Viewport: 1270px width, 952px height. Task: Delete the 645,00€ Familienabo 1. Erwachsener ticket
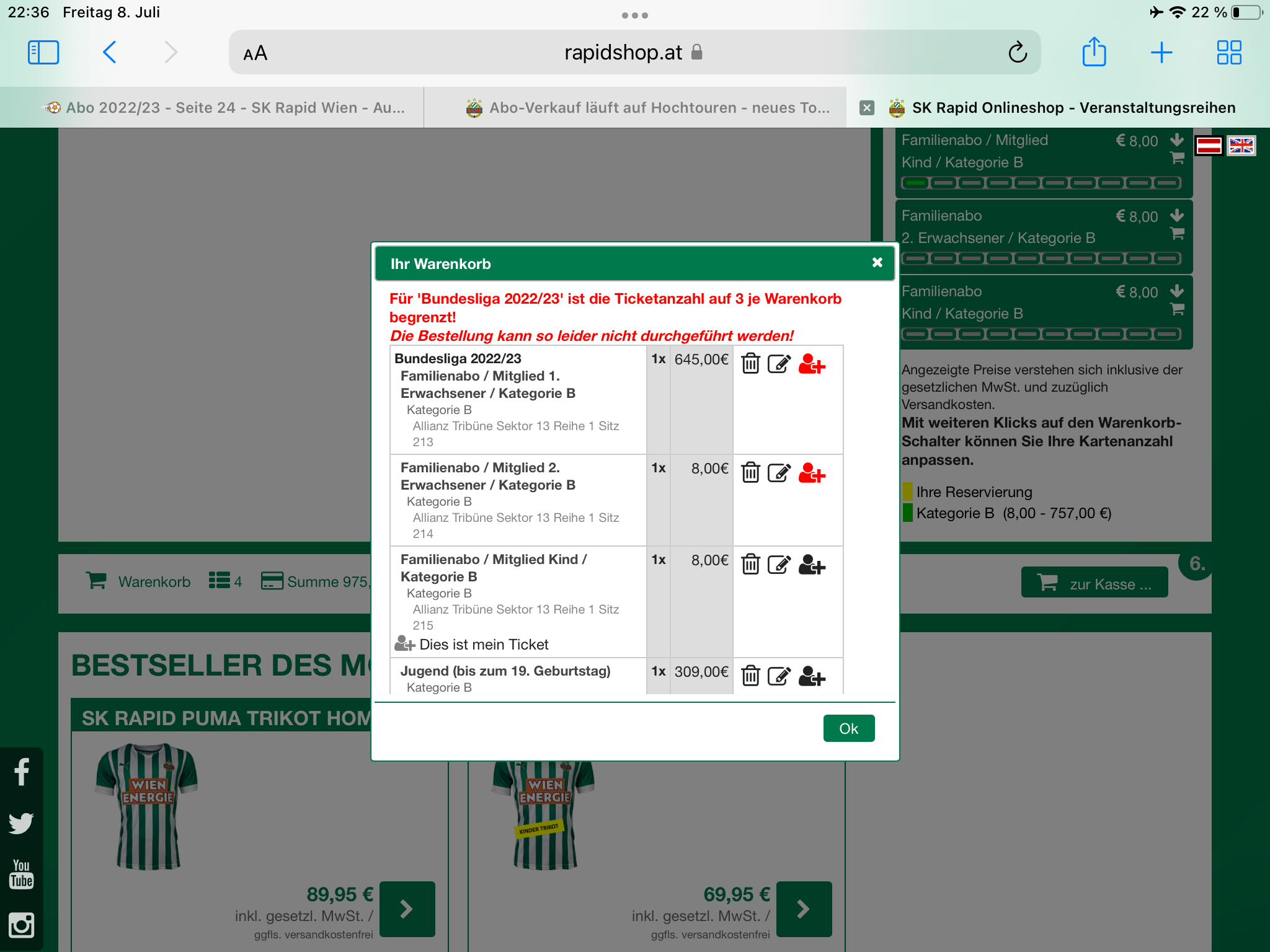(750, 363)
